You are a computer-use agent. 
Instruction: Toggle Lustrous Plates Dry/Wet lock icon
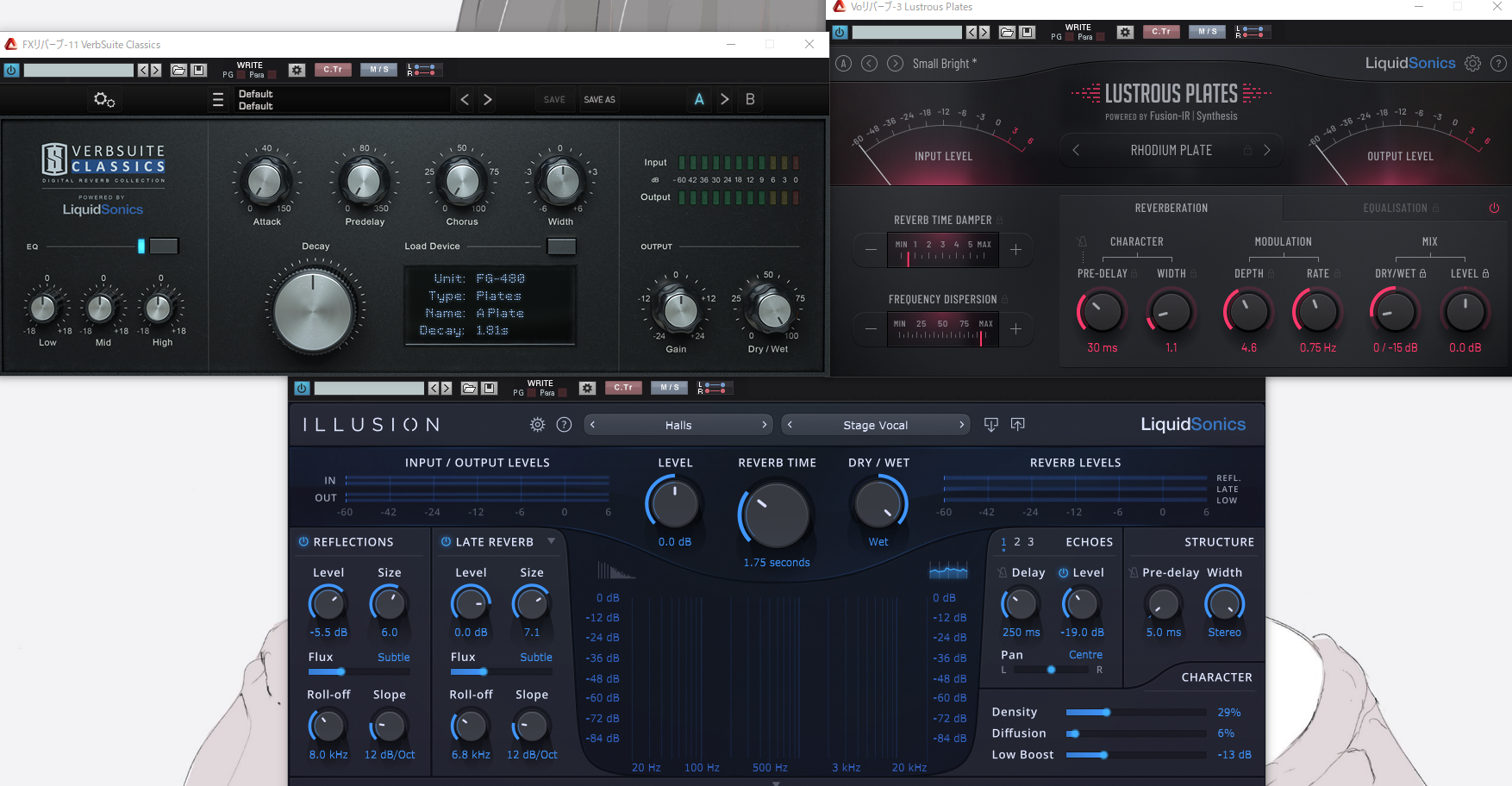[x=1422, y=273]
